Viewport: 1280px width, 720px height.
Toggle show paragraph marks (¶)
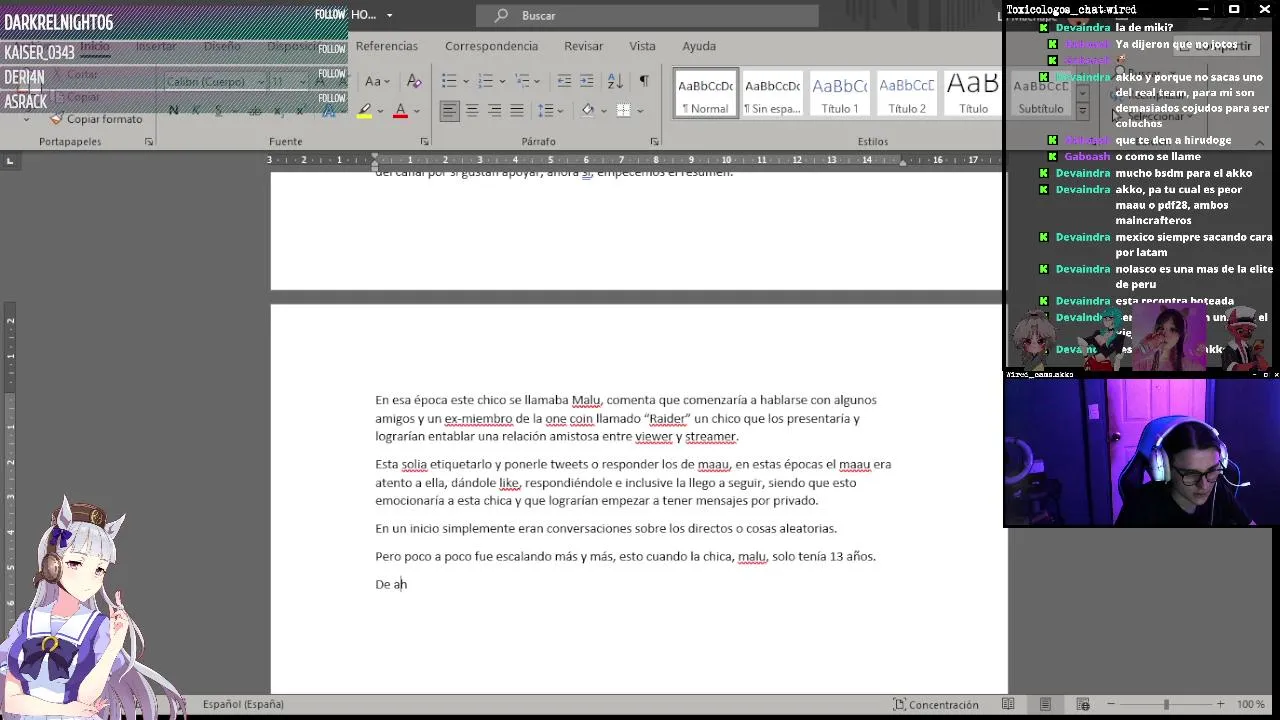coord(643,81)
